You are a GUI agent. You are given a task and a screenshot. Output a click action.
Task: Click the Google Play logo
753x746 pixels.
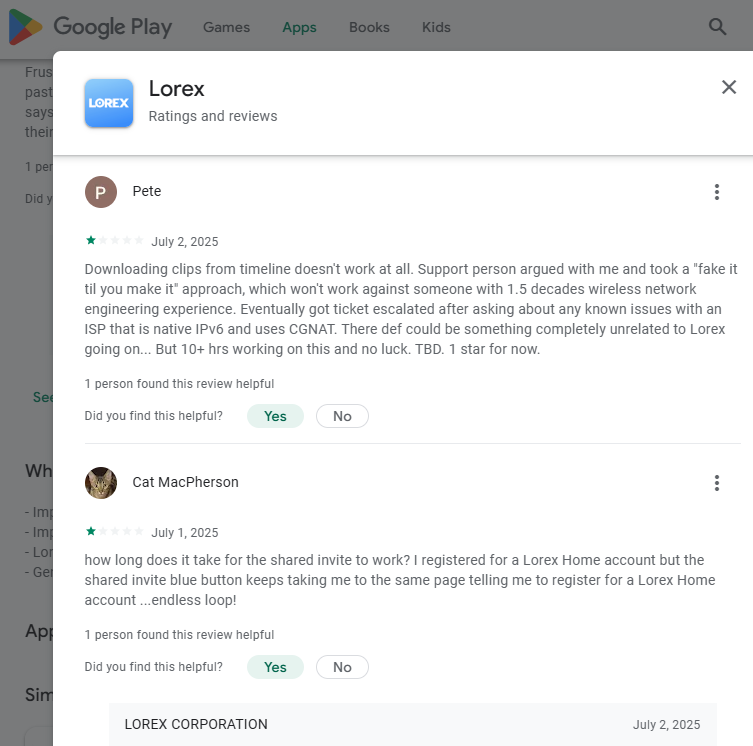(x=90, y=27)
